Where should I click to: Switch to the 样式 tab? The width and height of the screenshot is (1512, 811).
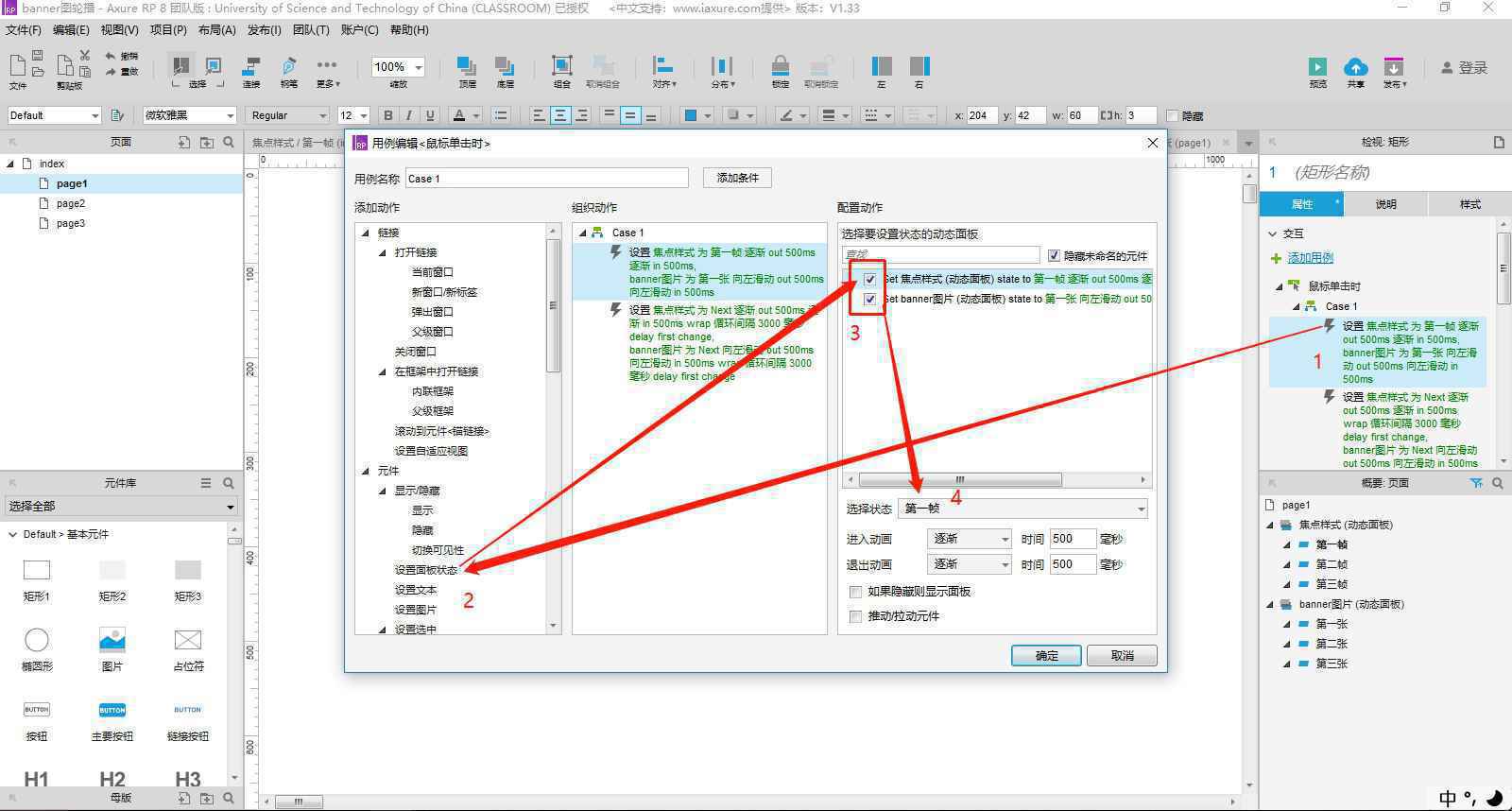point(1470,204)
